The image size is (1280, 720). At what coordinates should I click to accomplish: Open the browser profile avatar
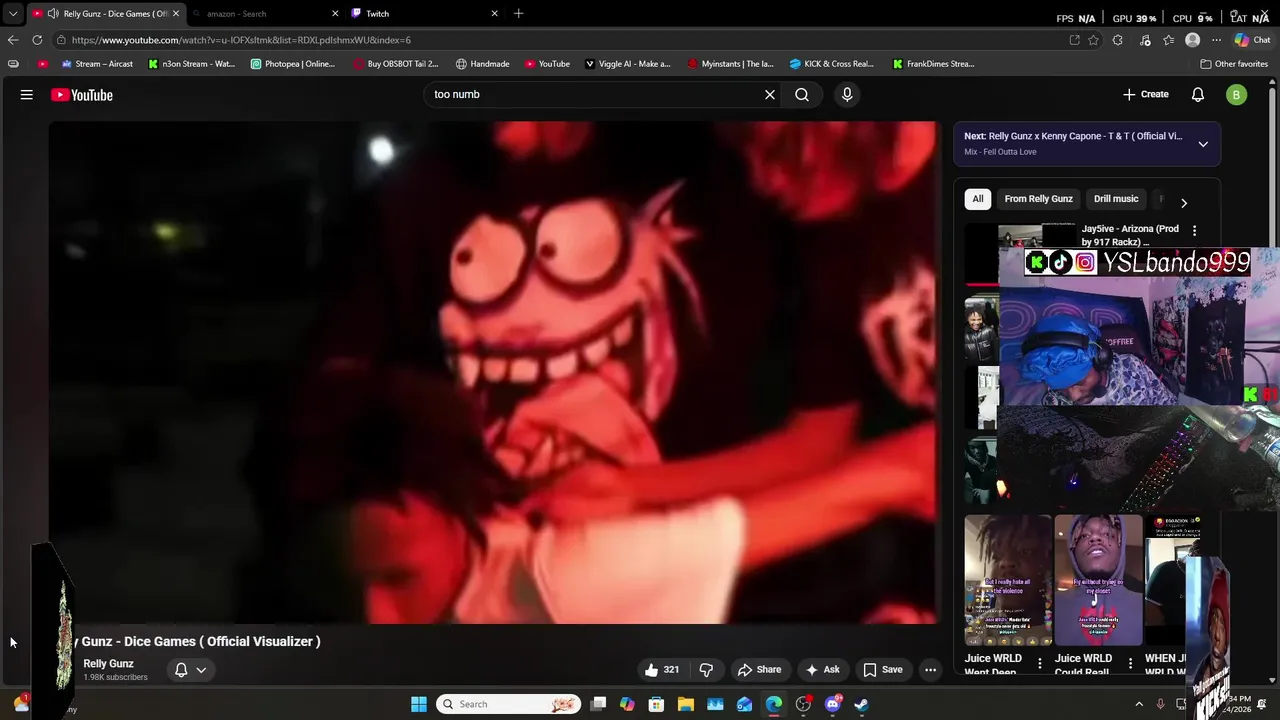1192,40
